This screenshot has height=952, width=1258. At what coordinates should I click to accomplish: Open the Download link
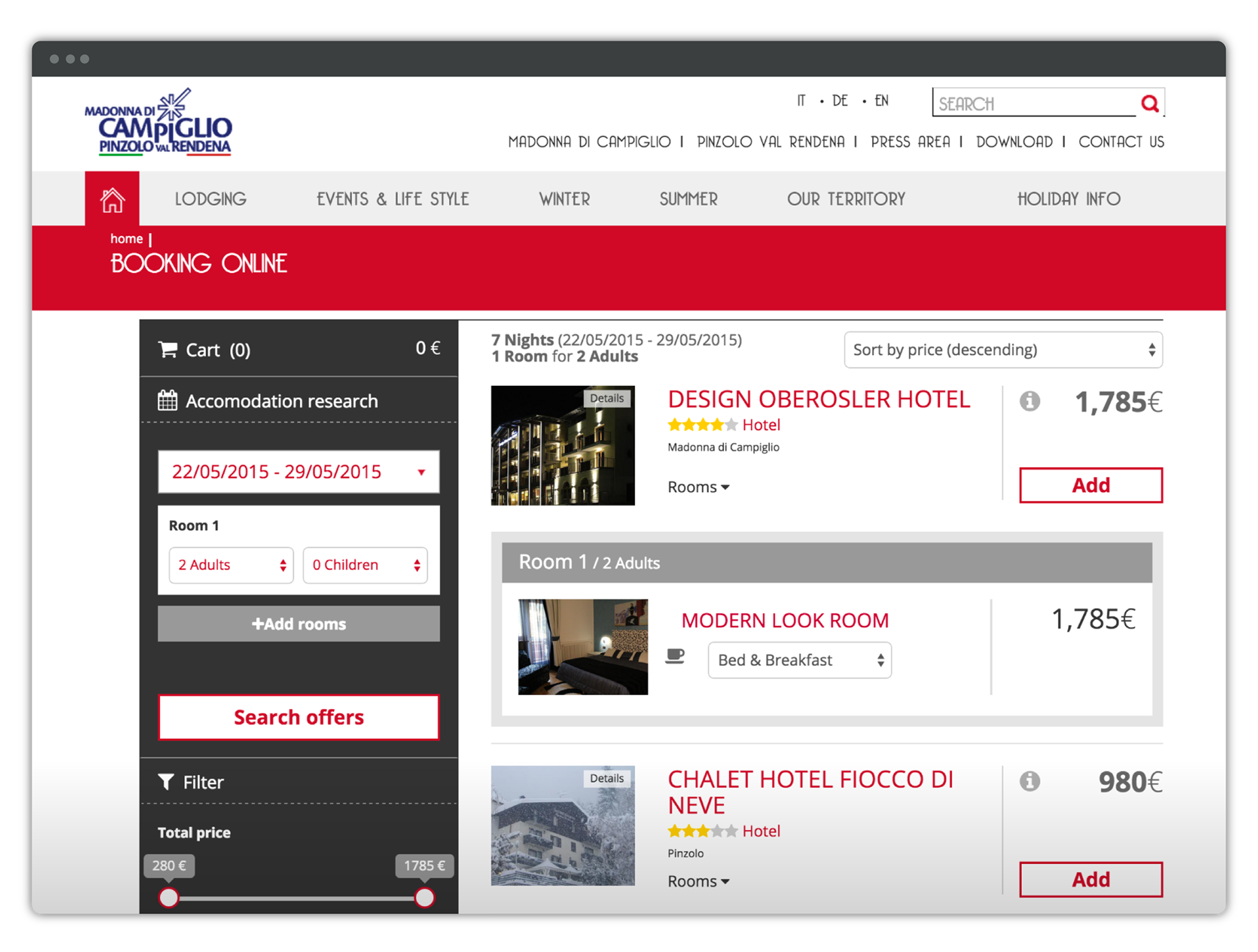1014,142
